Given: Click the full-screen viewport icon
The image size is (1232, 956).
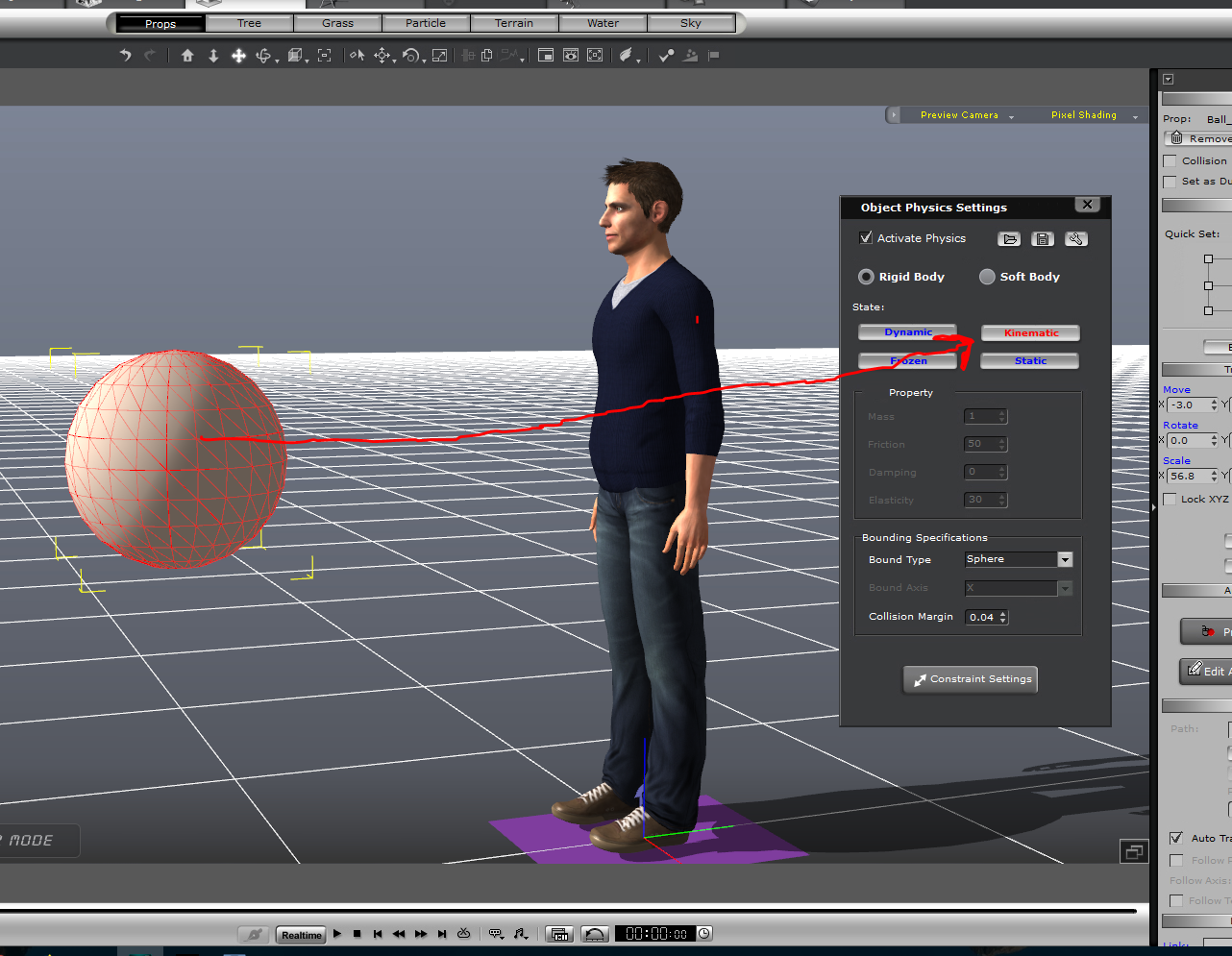Looking at the screenshot, I should tap(595, 56).
